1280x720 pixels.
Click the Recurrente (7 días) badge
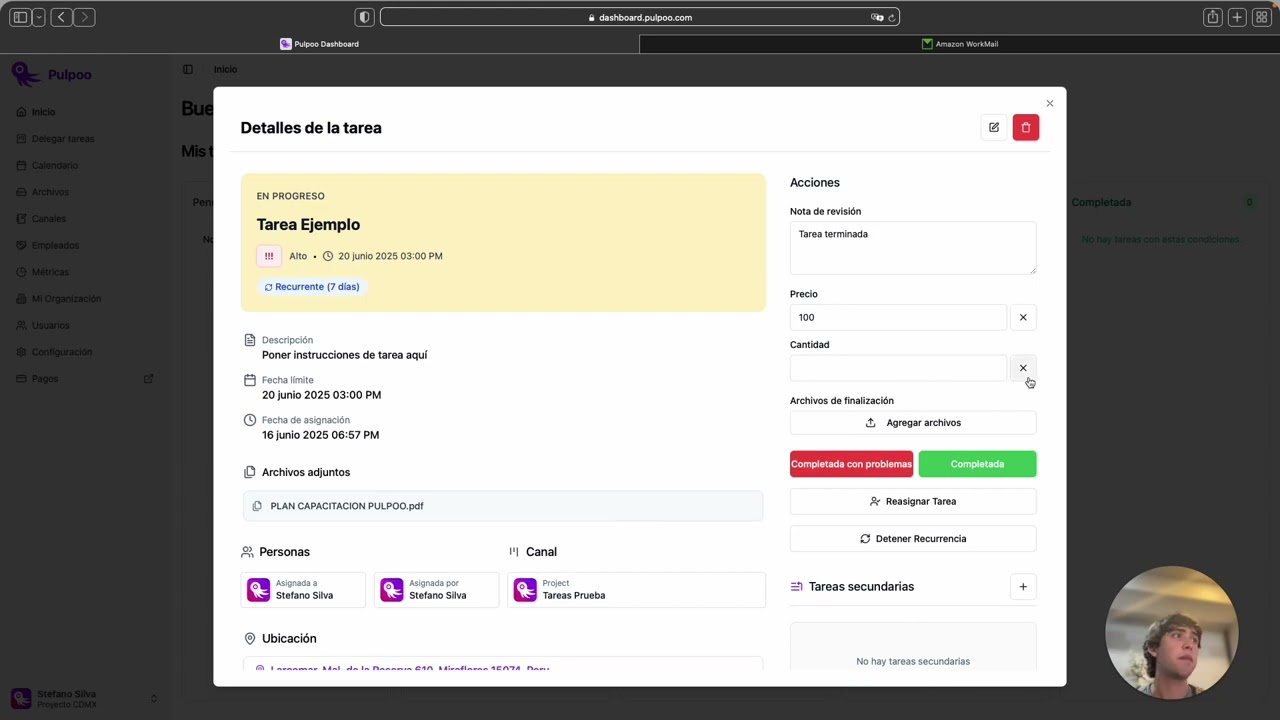point(312,287)
